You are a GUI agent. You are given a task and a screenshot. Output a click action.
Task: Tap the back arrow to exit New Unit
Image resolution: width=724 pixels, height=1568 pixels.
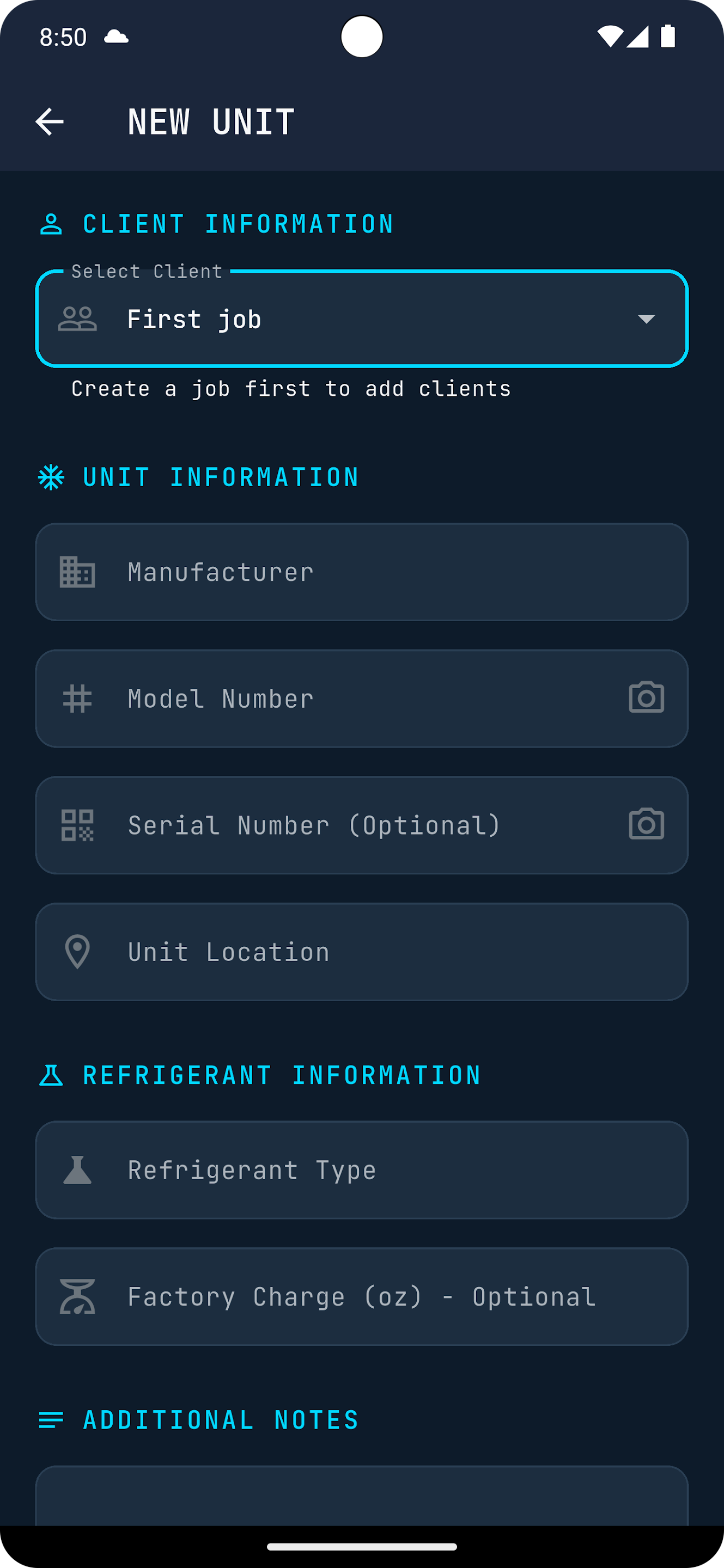[51, 122]
